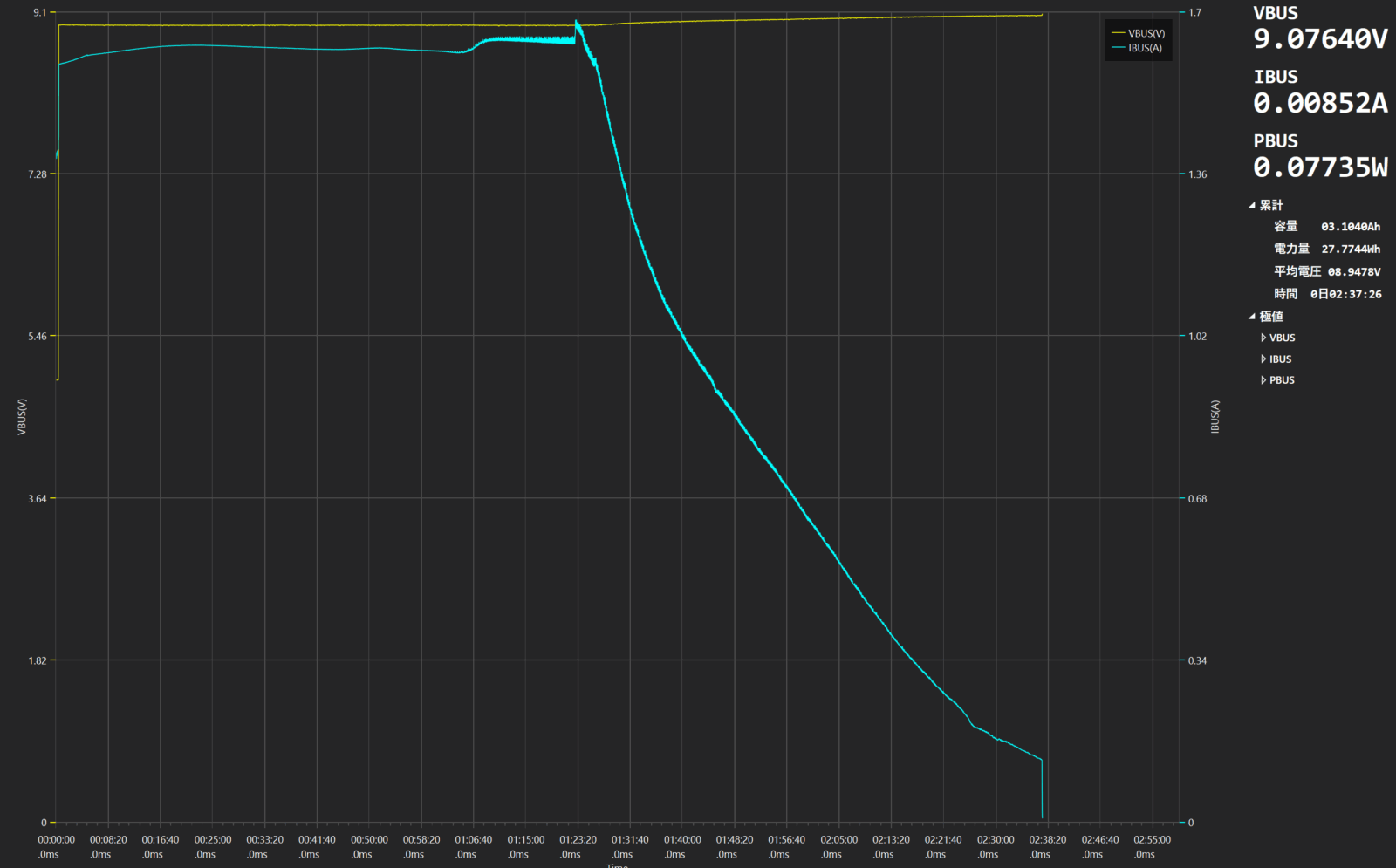
Task: Select the 9.07640V VBUS readout
Action: click(x=1319, y=39)
